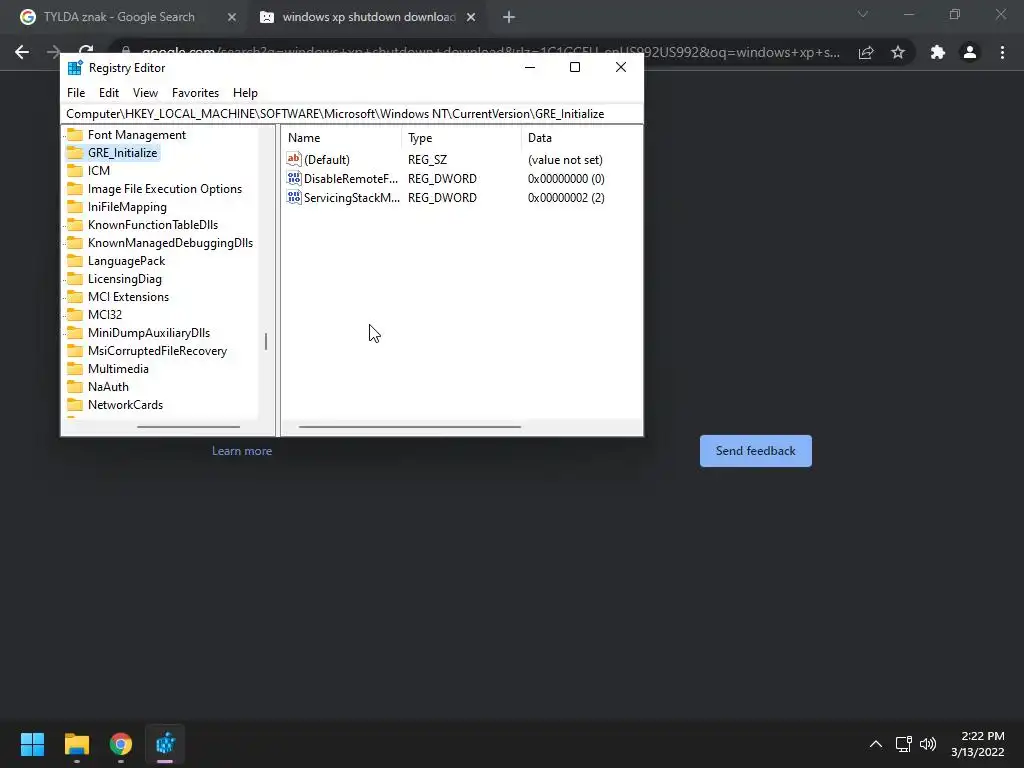Open the Edit menu in Registry Editor
Image resolution: width=1024 pixels, height=768 pixels.
(x=108, y=93)
